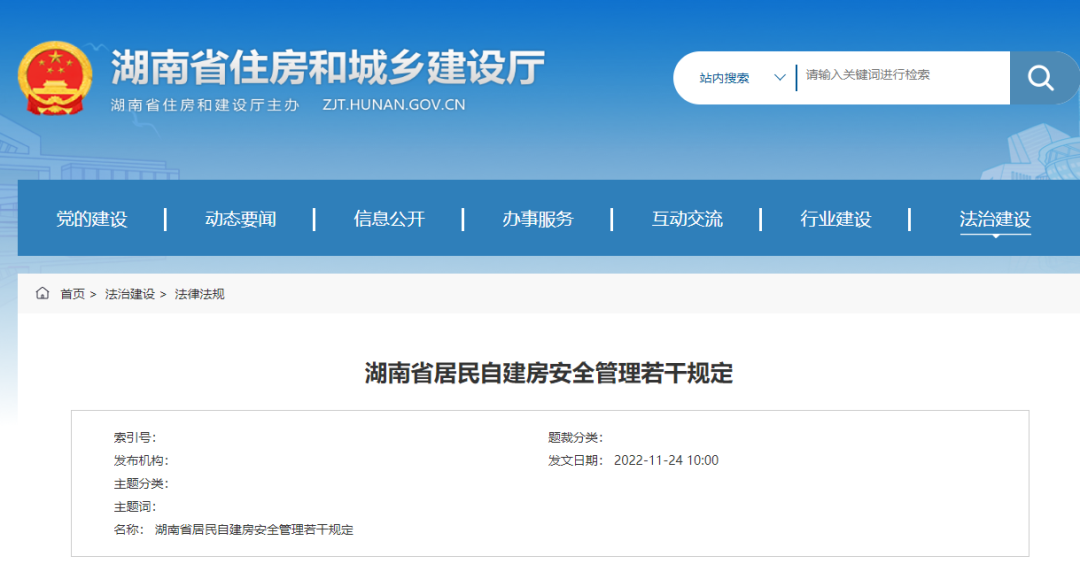This screenshot has width=1080, height=564.
Task: Open the 动态要闻 menu
Action: click(x=240, y=220)
